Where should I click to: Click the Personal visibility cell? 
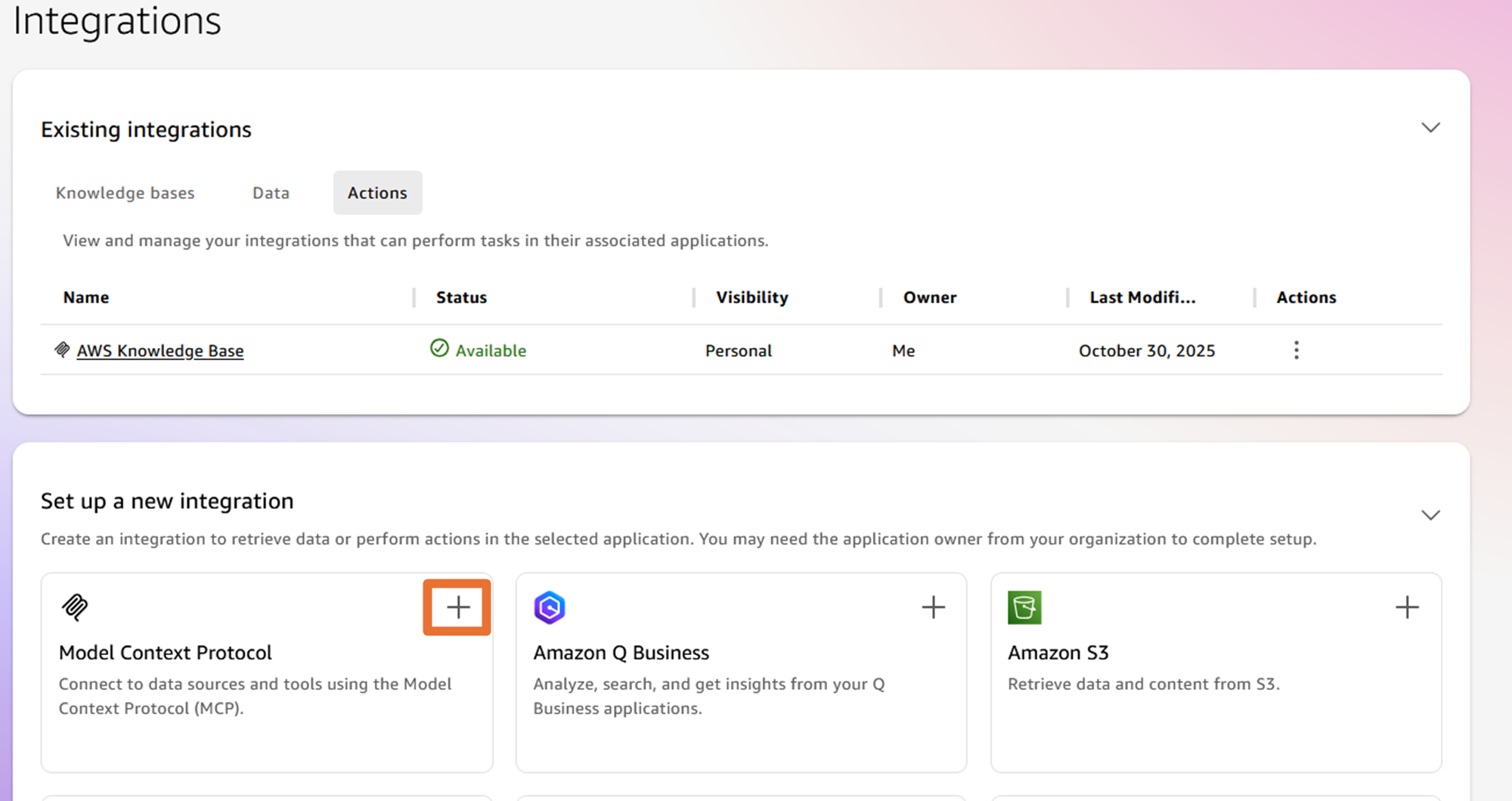tap(739, 351)
